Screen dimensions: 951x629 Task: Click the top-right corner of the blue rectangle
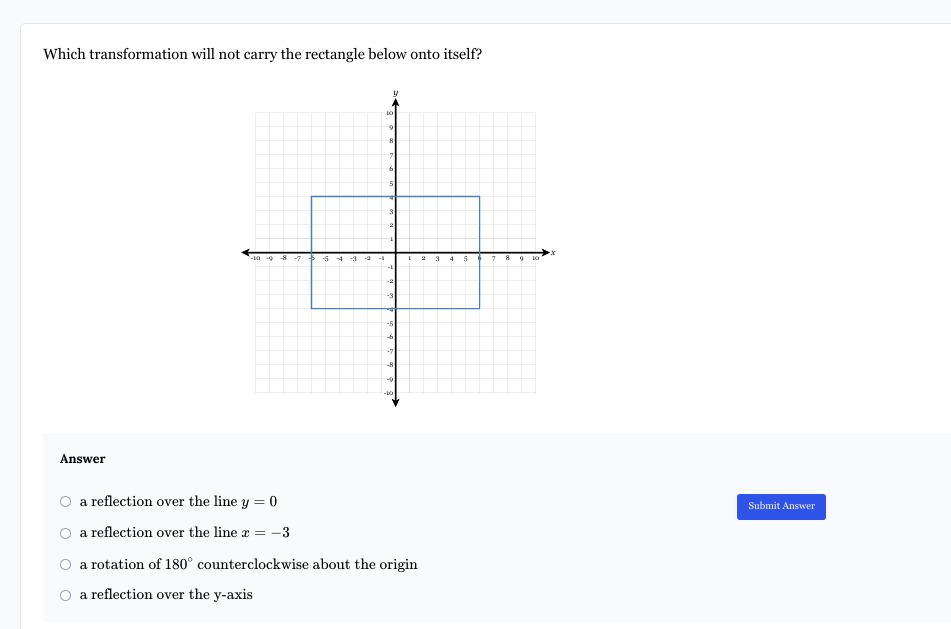click(480, 197)
